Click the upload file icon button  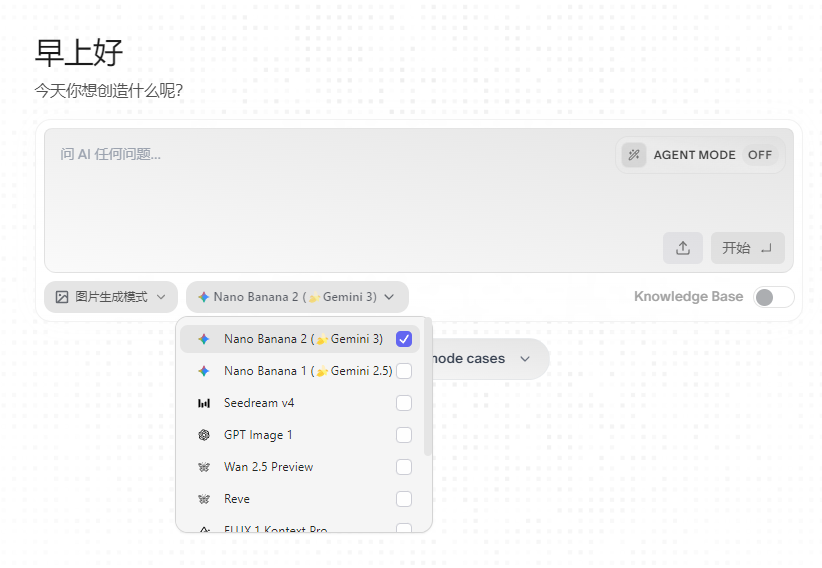click(x=683, y=248)
